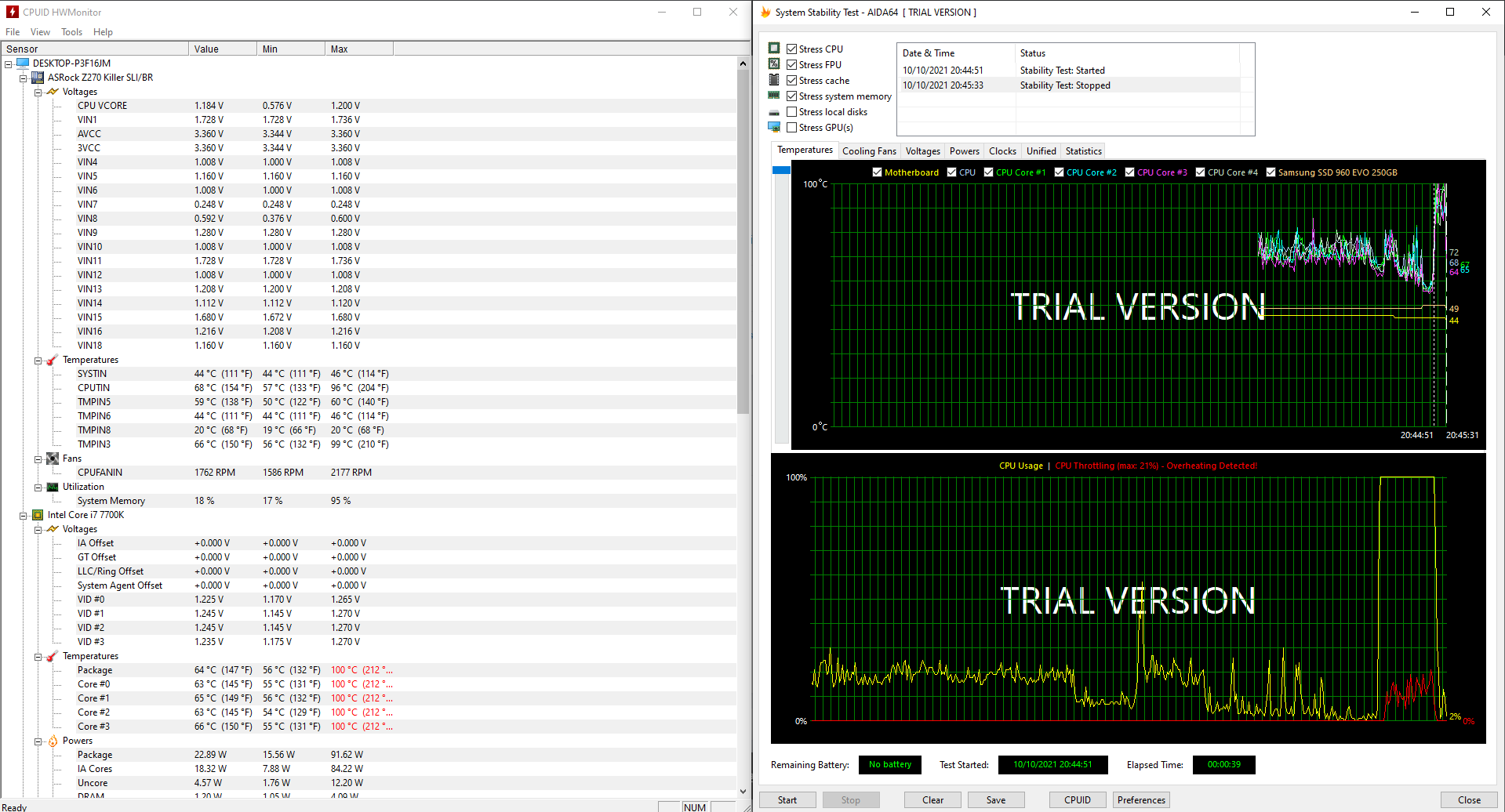This screenshot has width=1505, height=812.
Task: Click the ASRock Z270 motherboard icon
Action: click(38, 78)
